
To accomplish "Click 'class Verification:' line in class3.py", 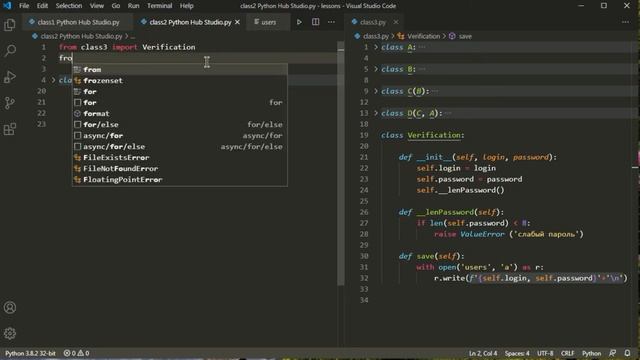I will [x=422, y=135].
